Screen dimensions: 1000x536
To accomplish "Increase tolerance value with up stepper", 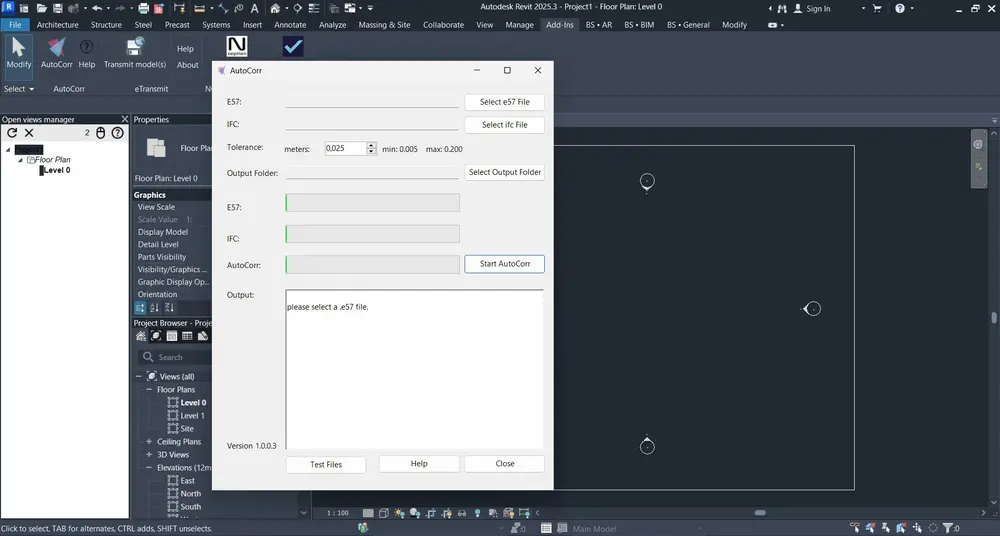I will click(x=372, y=145).
